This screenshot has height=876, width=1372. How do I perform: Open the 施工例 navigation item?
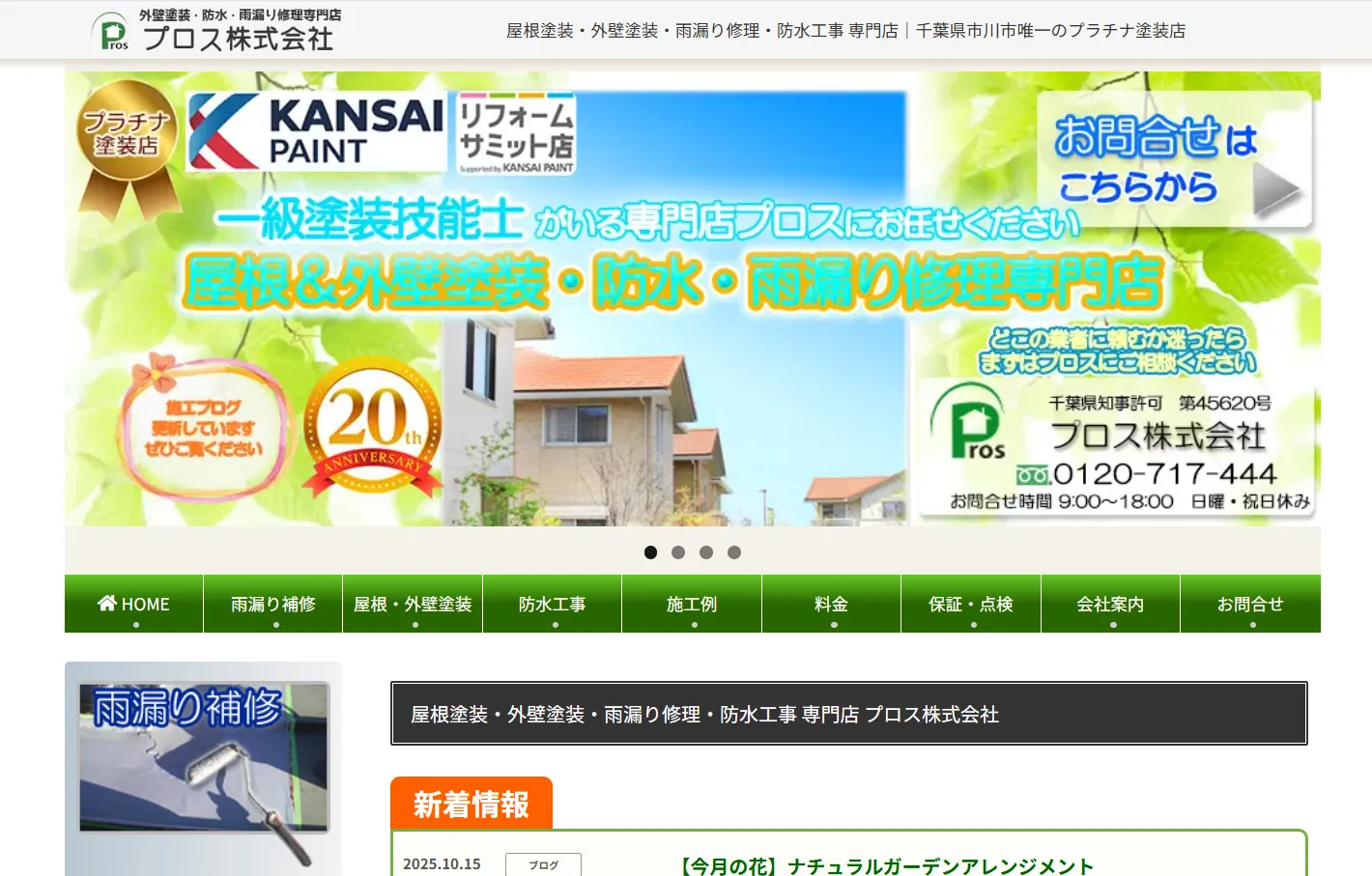click(692, 604)
